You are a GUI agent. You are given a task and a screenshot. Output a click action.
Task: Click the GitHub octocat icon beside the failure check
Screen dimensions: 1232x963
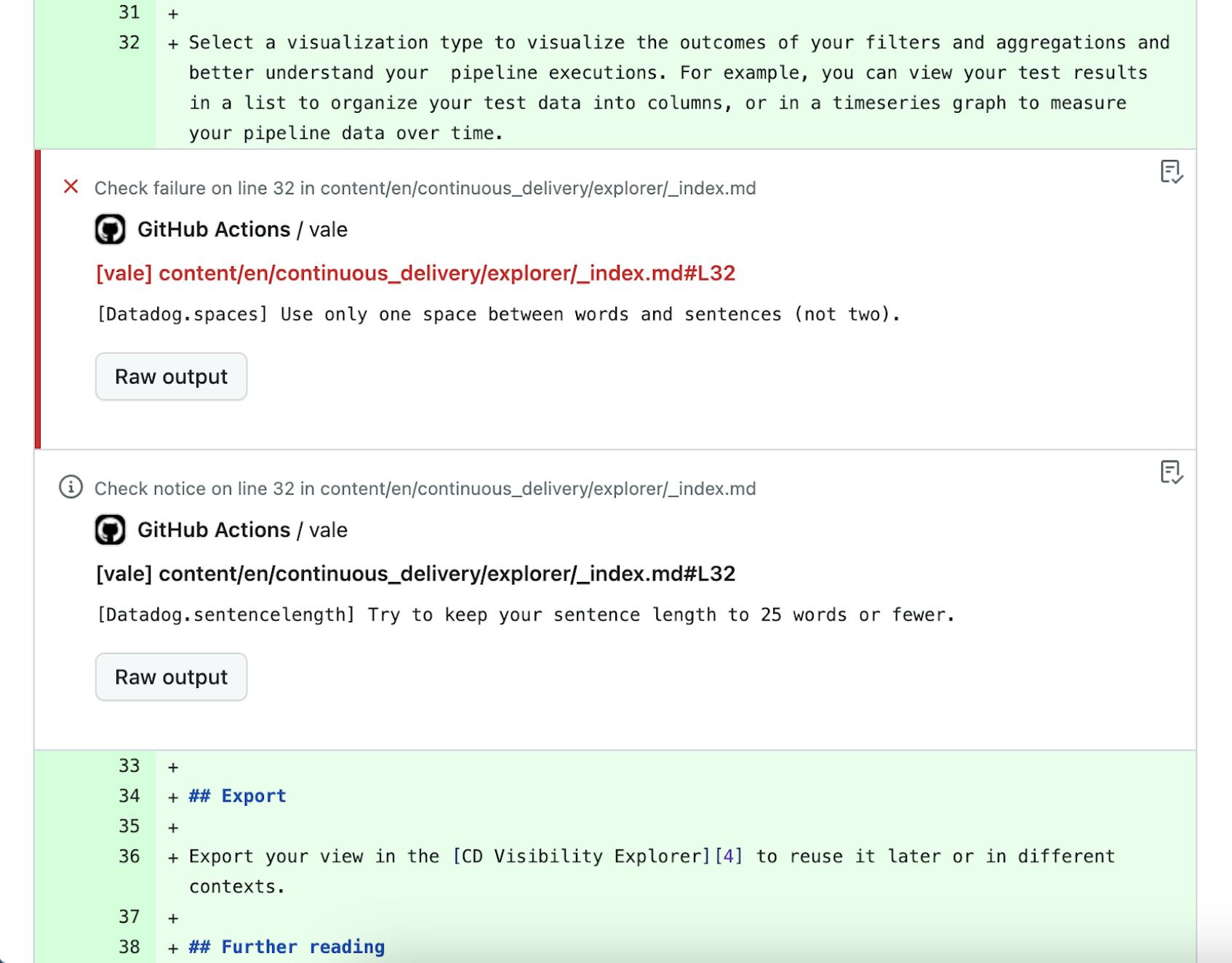pos(110,229)
